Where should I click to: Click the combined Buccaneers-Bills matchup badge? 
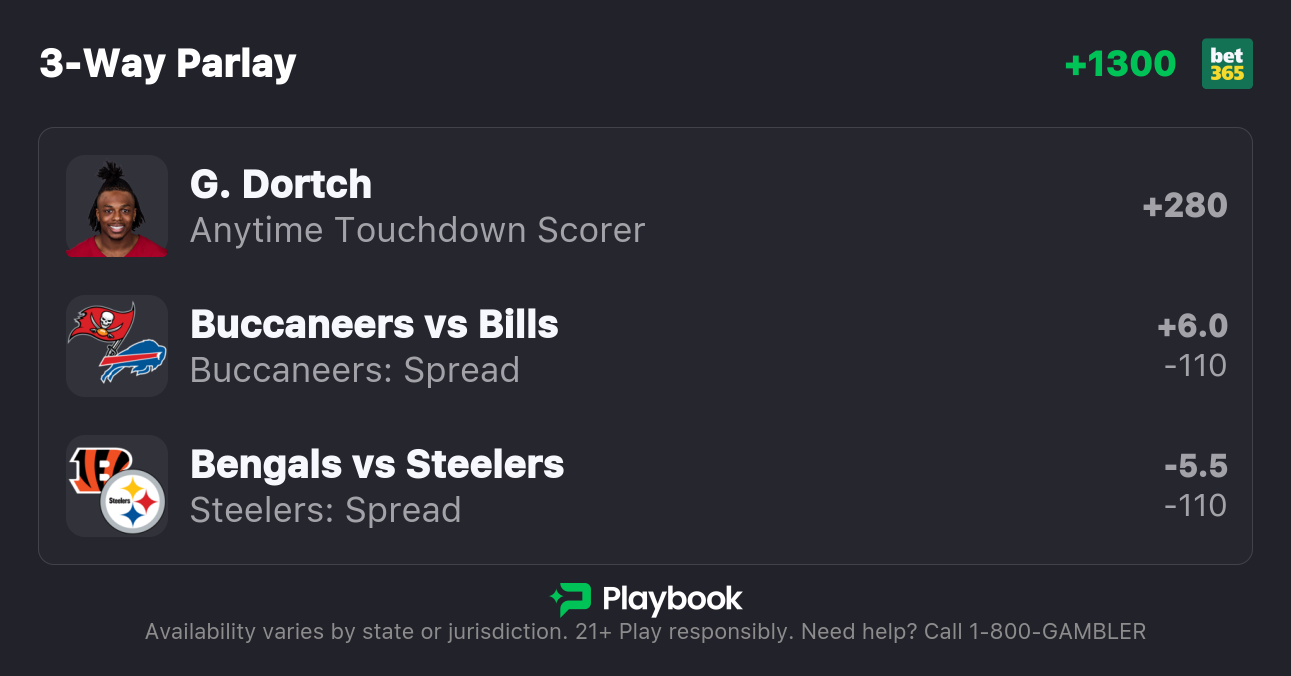pyautogui.click(x=116, y=345)
